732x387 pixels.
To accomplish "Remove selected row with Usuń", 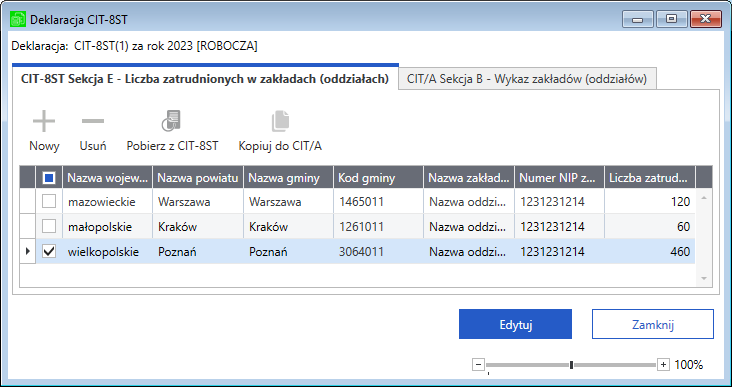I will pos(93,131).
